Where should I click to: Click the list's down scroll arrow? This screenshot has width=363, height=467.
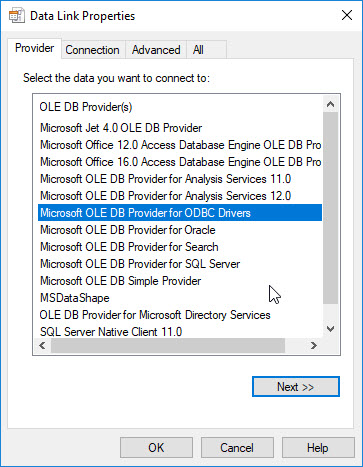click(x=330, y=329)
